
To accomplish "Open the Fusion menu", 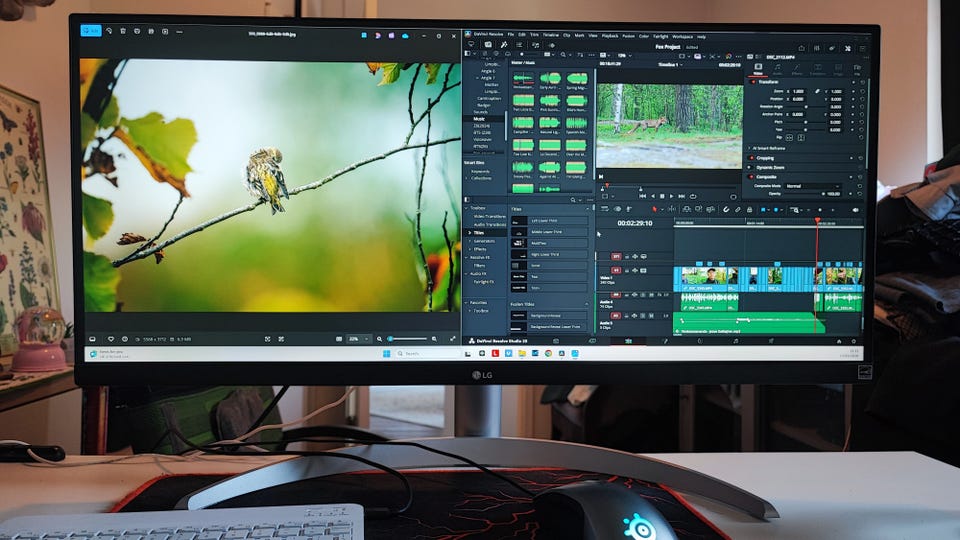I will (629, 36).
